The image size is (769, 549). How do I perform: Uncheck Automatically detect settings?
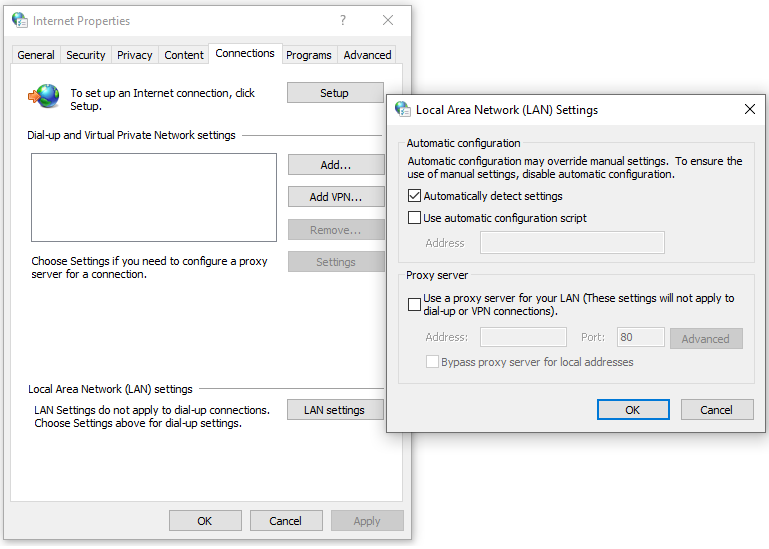414,196
